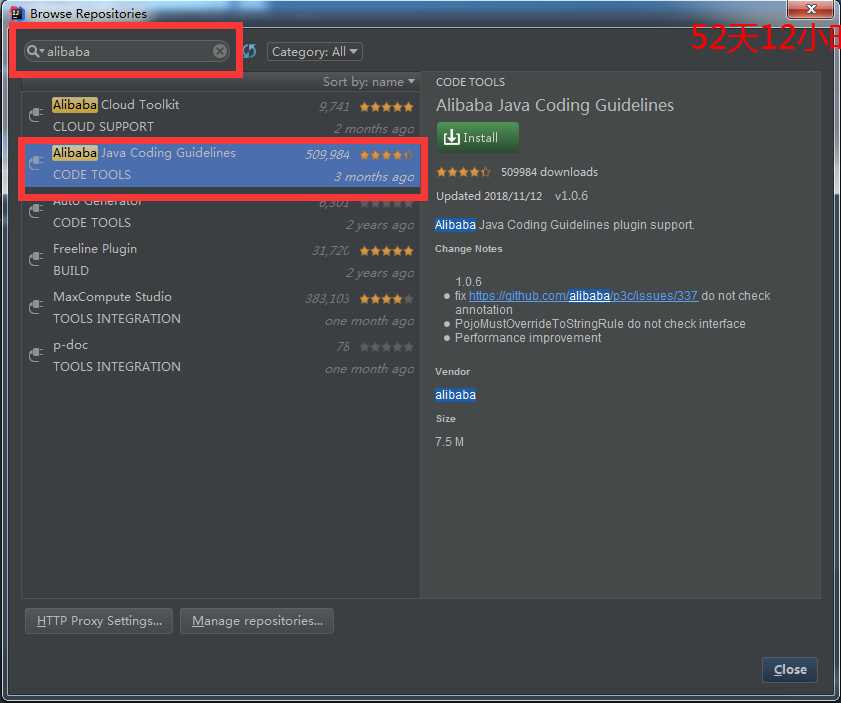Install the Alibaba Java Coding Guidelines plugin

(477, 137)
